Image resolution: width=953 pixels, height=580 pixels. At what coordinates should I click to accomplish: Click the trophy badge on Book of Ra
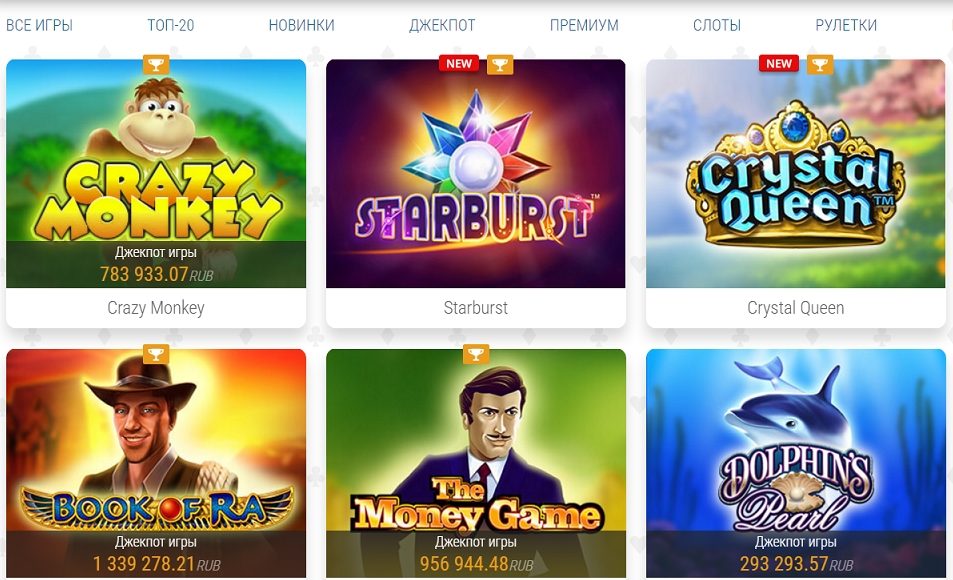point(156,354)
